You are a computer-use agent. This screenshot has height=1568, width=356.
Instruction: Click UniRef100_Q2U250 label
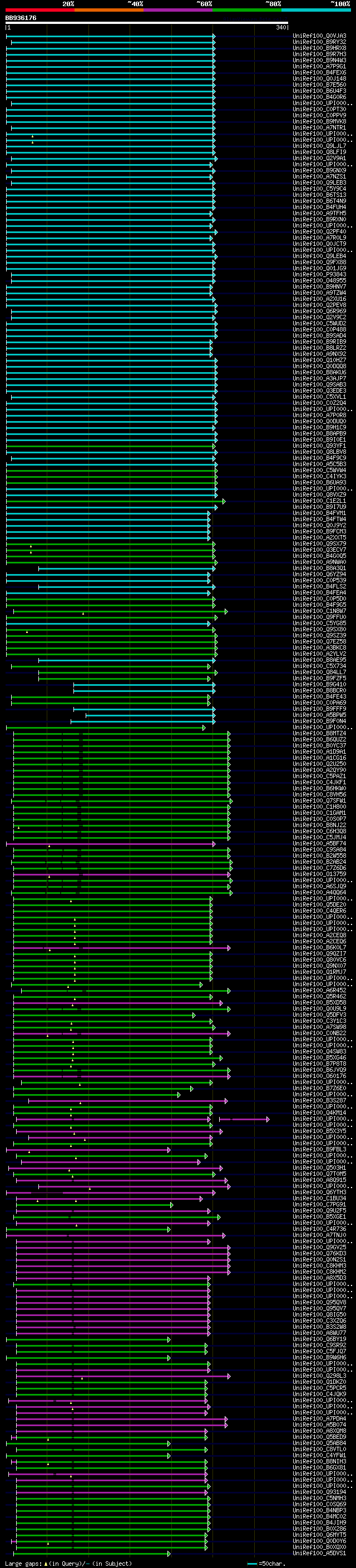319,764
